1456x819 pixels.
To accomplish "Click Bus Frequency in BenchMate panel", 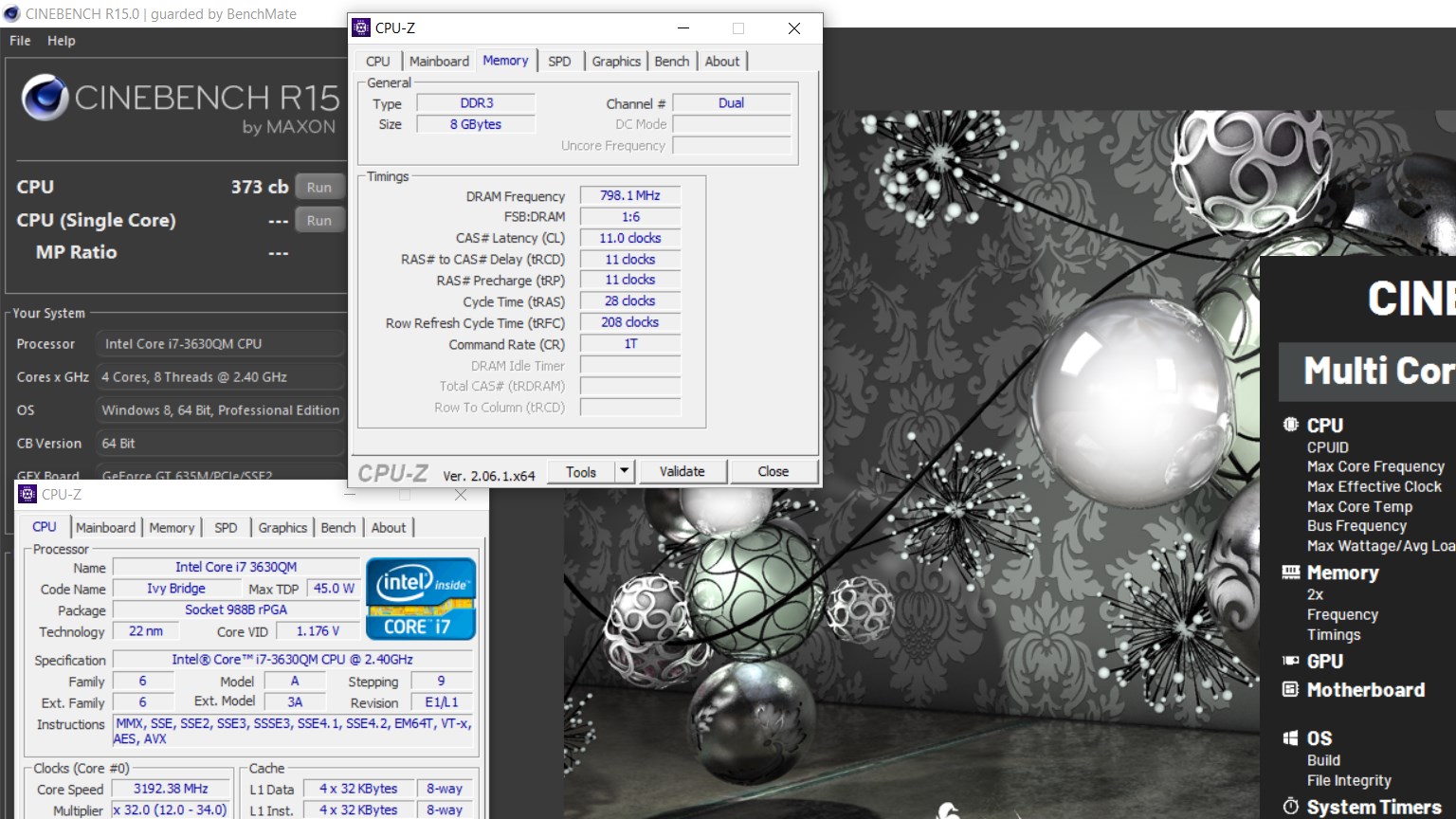I will click(1356, 525).
